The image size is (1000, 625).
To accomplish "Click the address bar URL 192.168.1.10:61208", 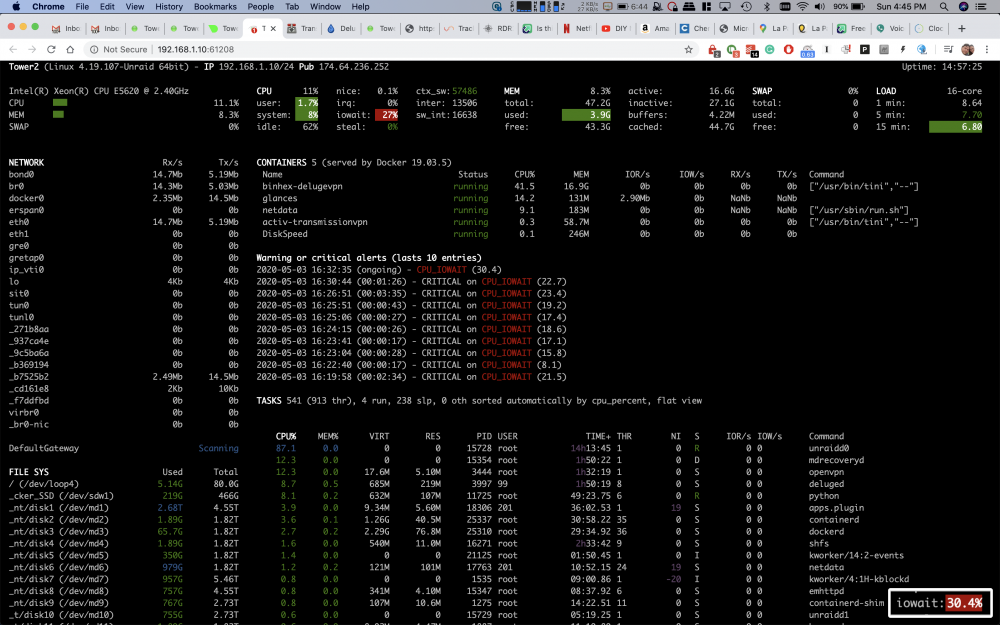I will click(x=195, y=49).
